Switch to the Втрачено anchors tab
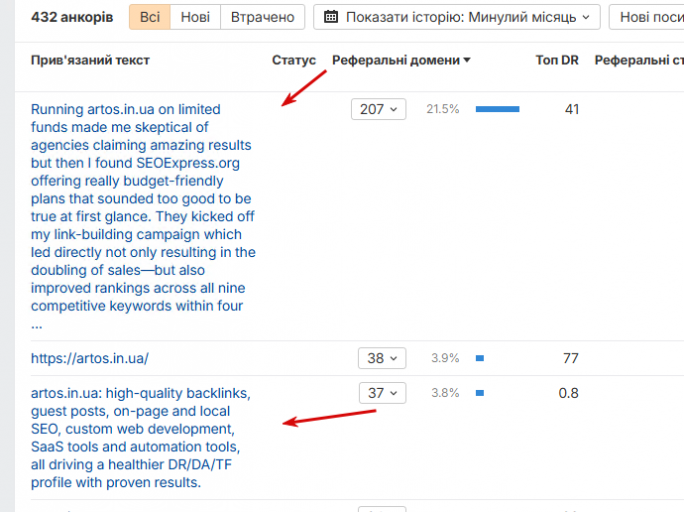 tap(263, 17)
